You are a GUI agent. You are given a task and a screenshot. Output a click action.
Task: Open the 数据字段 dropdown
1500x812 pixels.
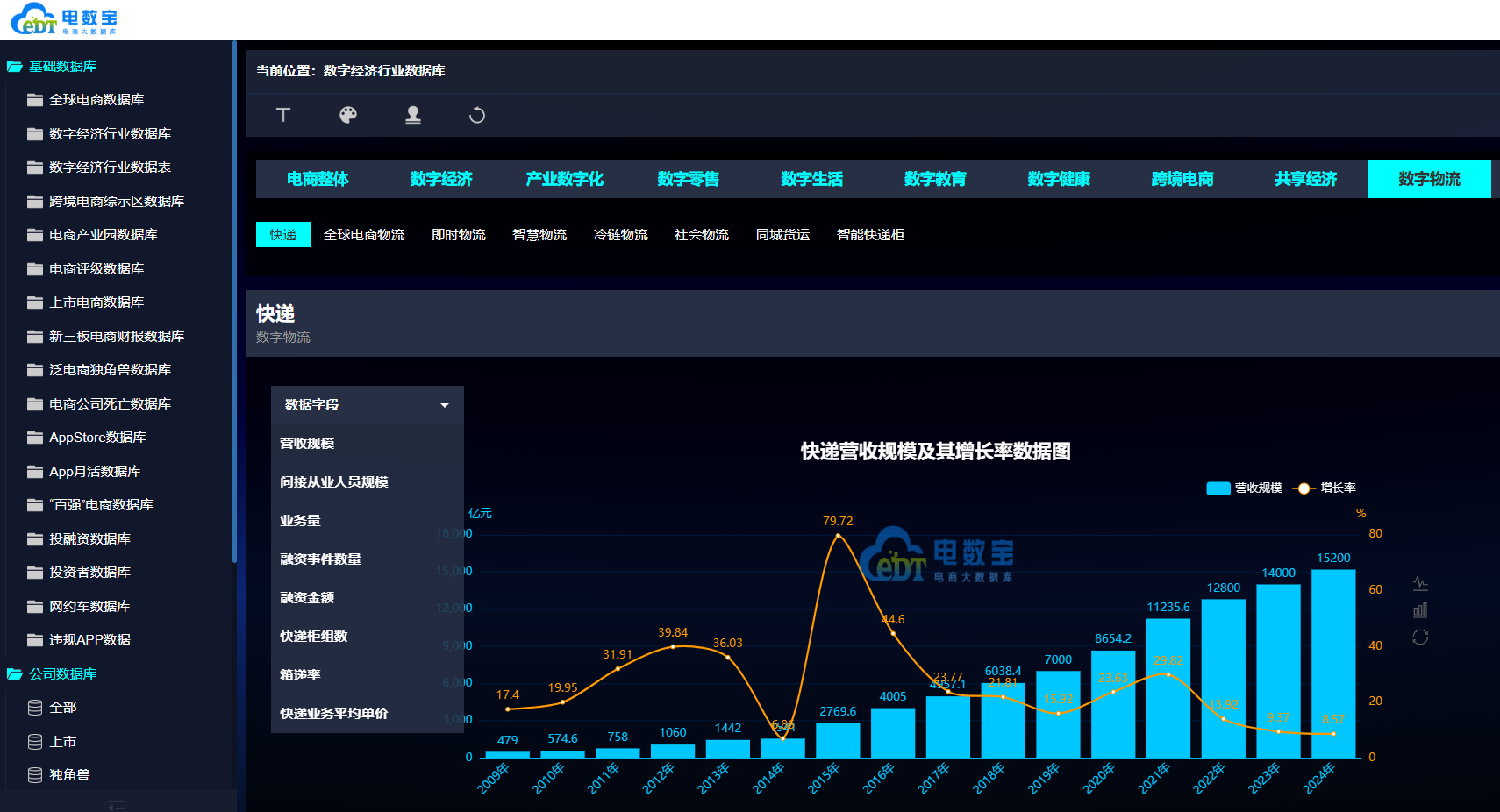pos(366,404)
